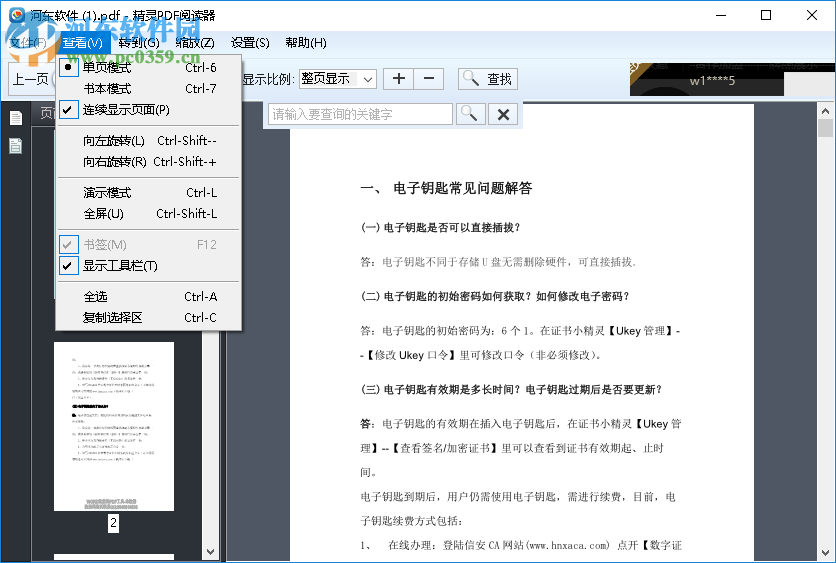Click the document vertical scrollbar thumb
This screenshot has width=836, height=563.
[825, 128]
